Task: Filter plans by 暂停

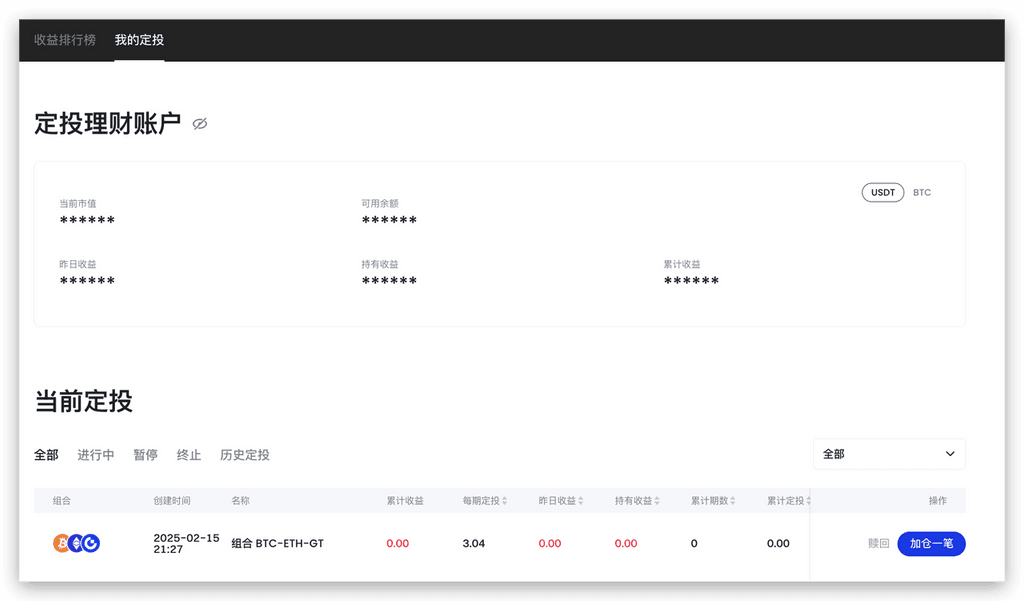Action: (x=145, y=455)
